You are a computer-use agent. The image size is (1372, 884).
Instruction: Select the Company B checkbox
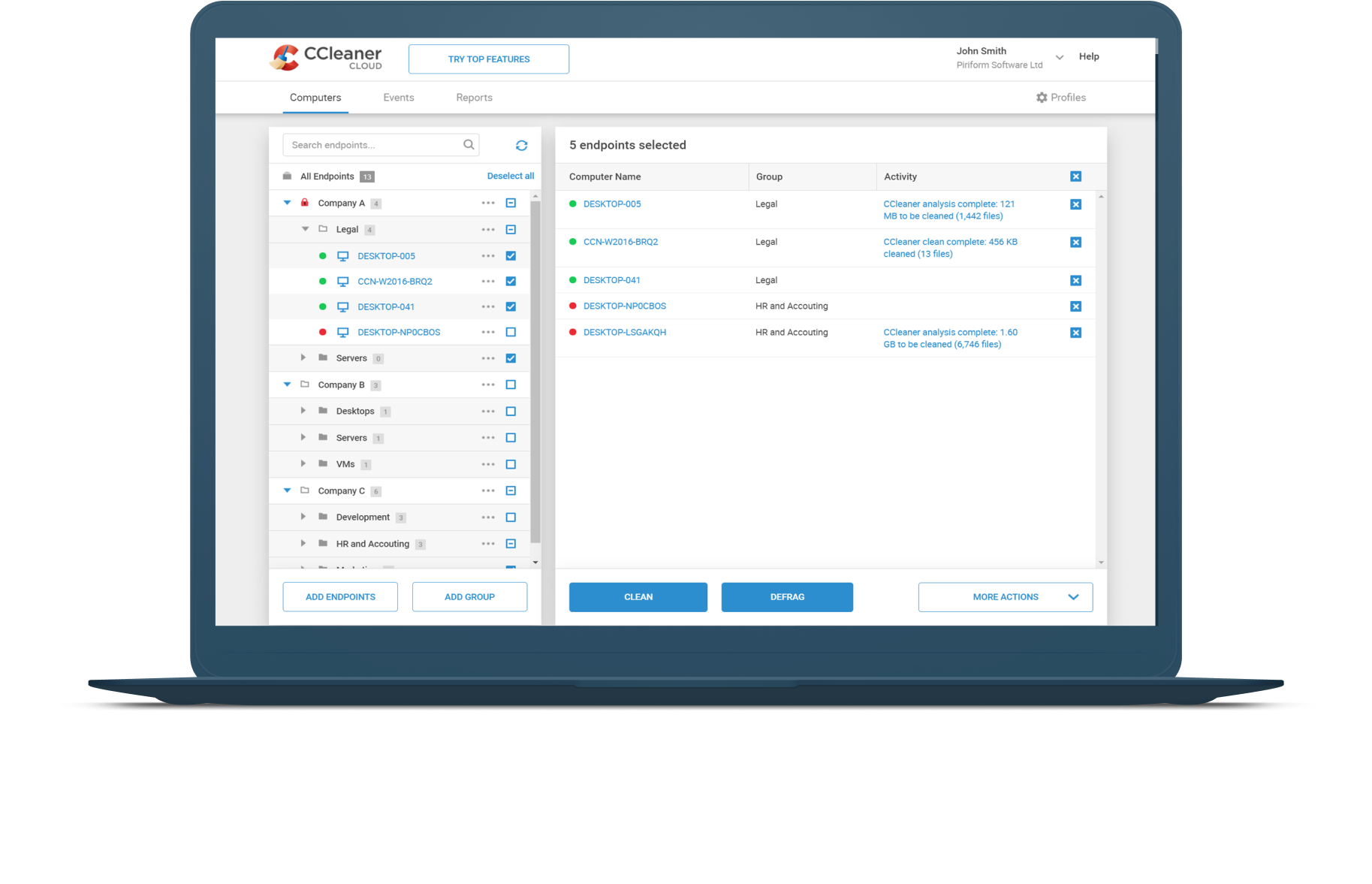511,385
